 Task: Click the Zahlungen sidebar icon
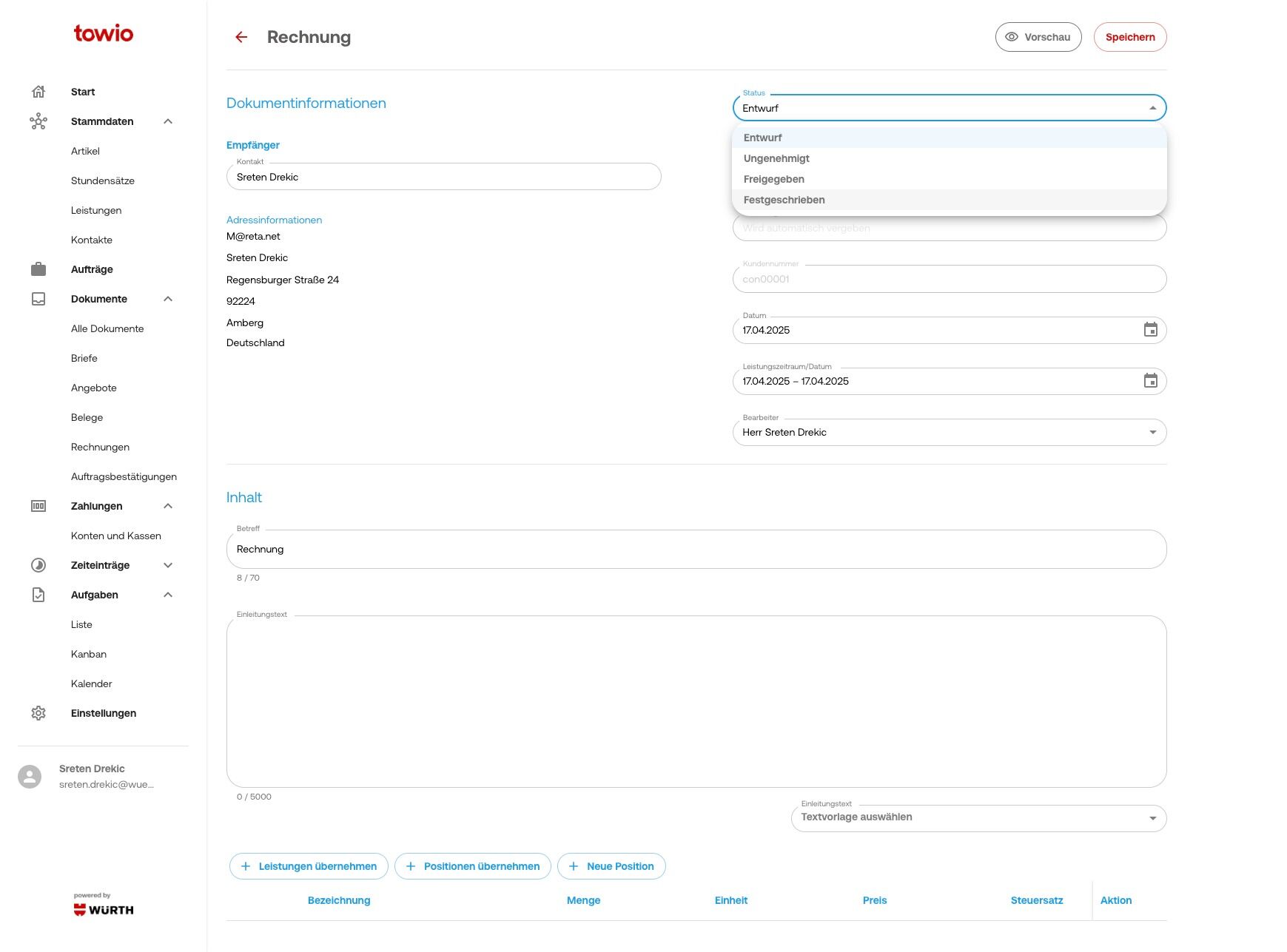pyautogui.click(x=38, y=506)
